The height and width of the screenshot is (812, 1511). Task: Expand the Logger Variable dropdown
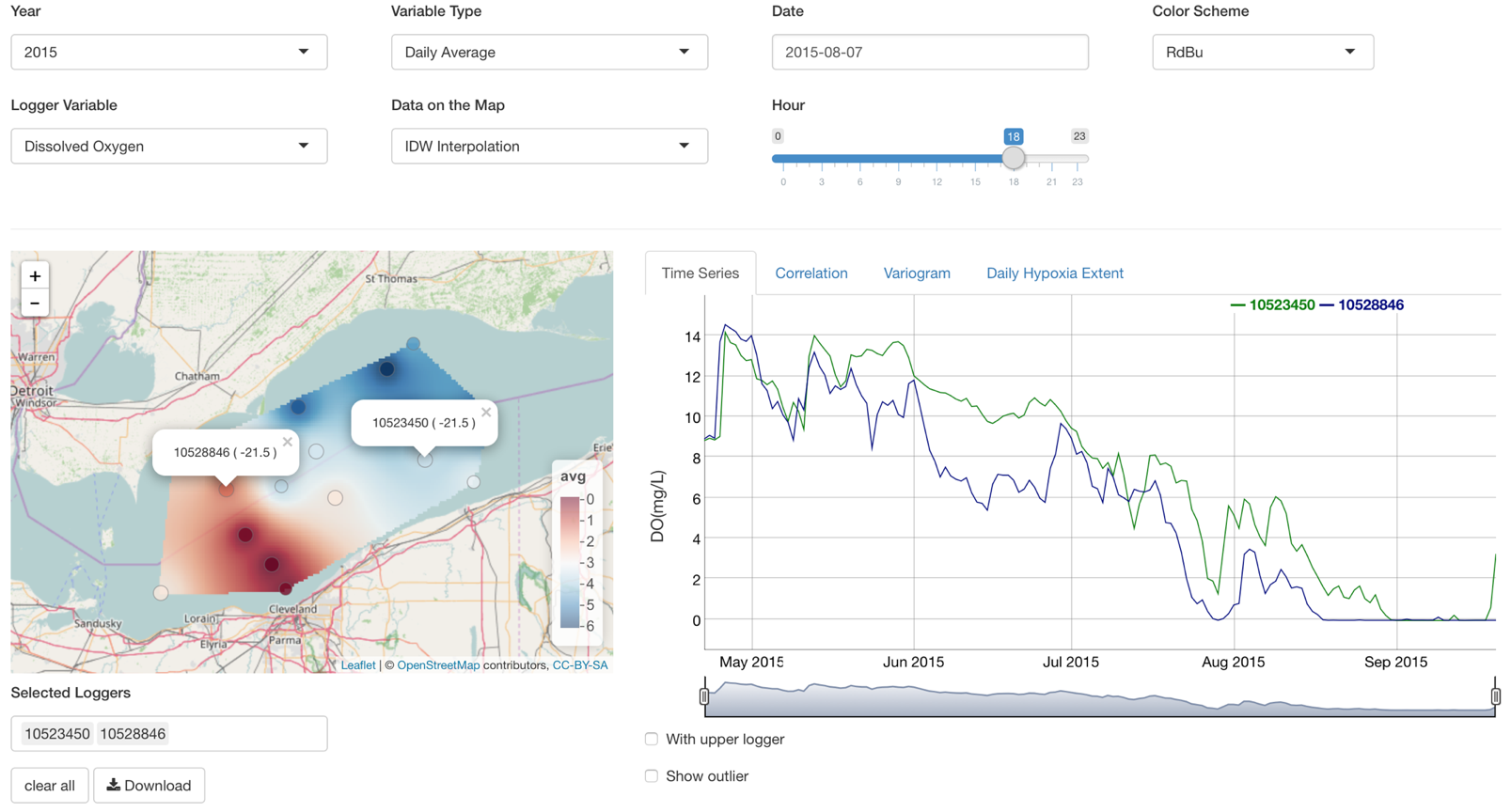(x=169, y=147)
